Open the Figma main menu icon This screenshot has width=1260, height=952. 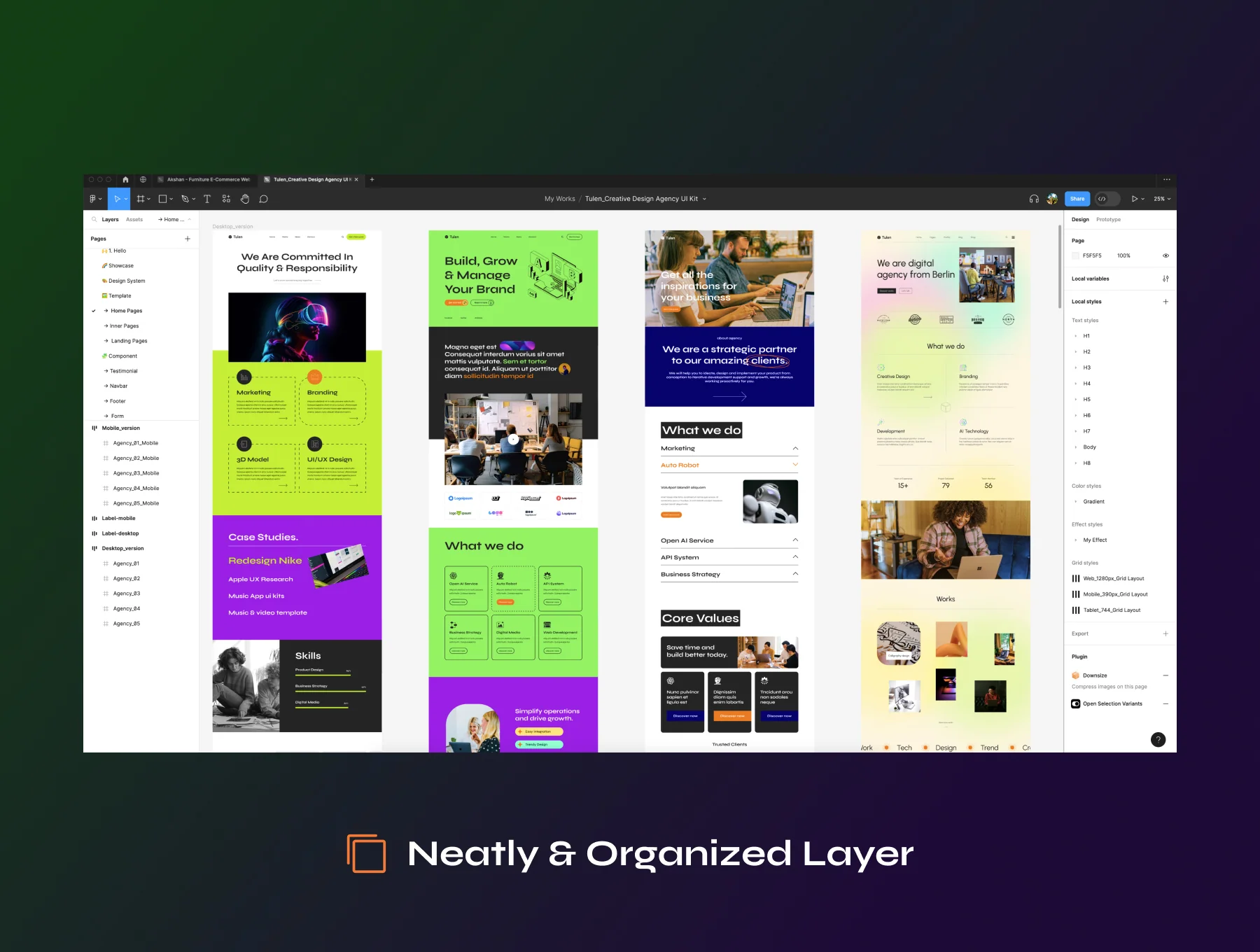[x=94, y=199]
